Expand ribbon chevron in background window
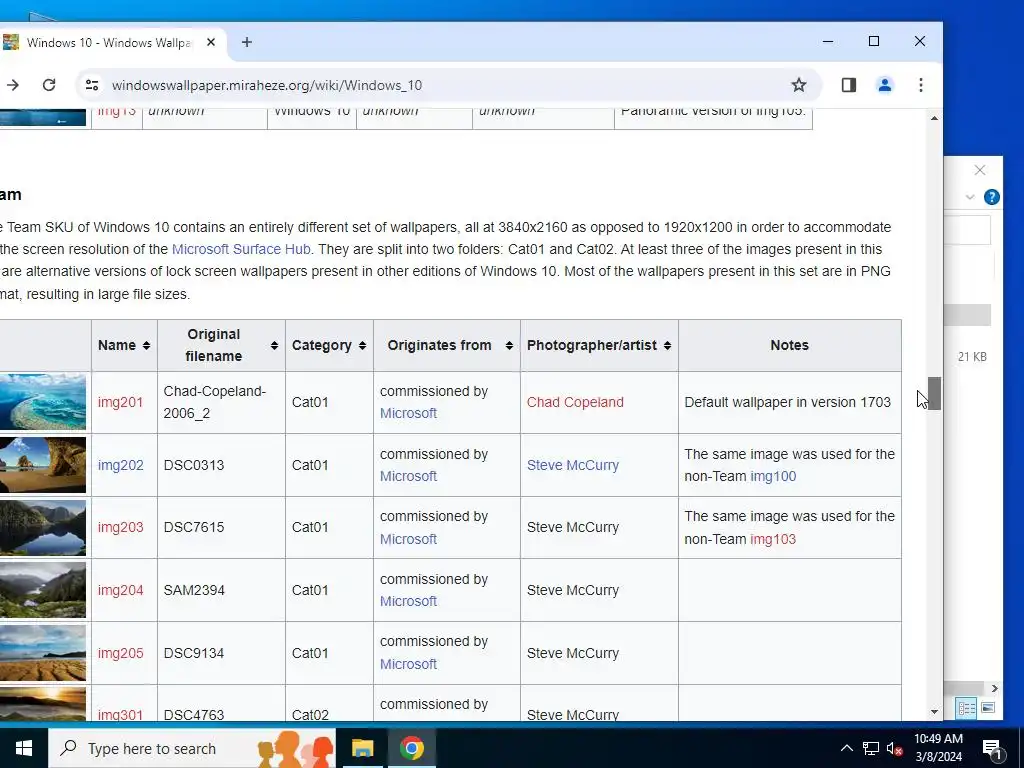The height and width of the screenshot is (768, 1024). (970, 197)
